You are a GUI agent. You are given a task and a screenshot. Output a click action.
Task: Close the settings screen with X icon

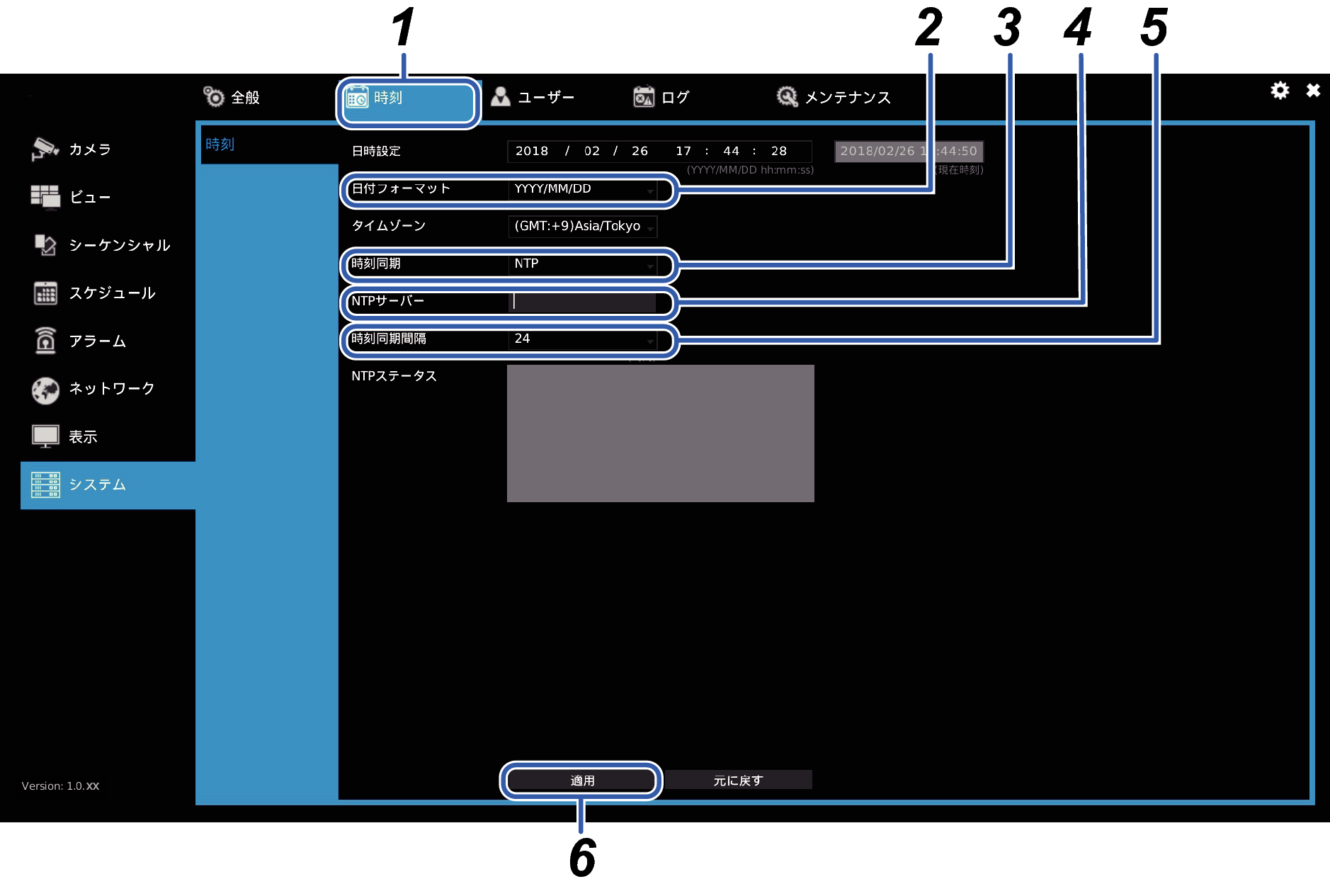point(1313,91)
